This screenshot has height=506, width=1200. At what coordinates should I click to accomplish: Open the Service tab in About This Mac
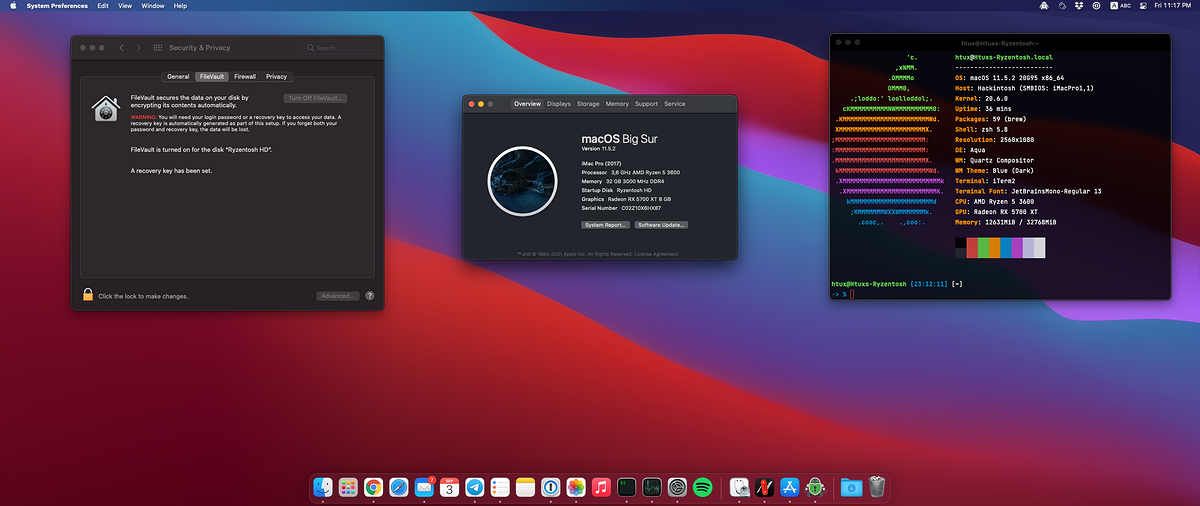675,104
